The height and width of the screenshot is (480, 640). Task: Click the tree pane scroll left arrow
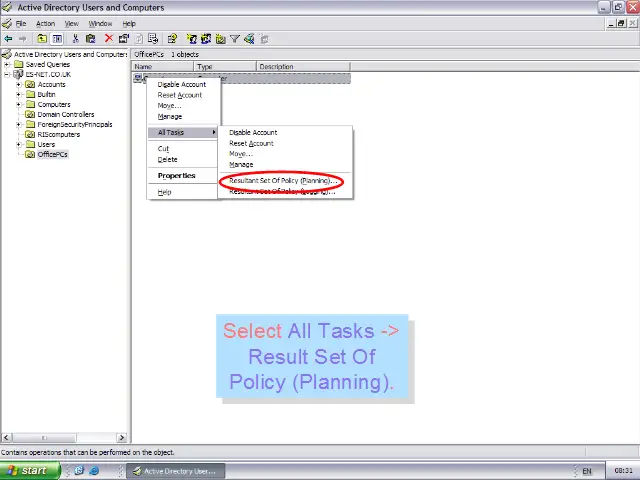[x=6, y=438]
